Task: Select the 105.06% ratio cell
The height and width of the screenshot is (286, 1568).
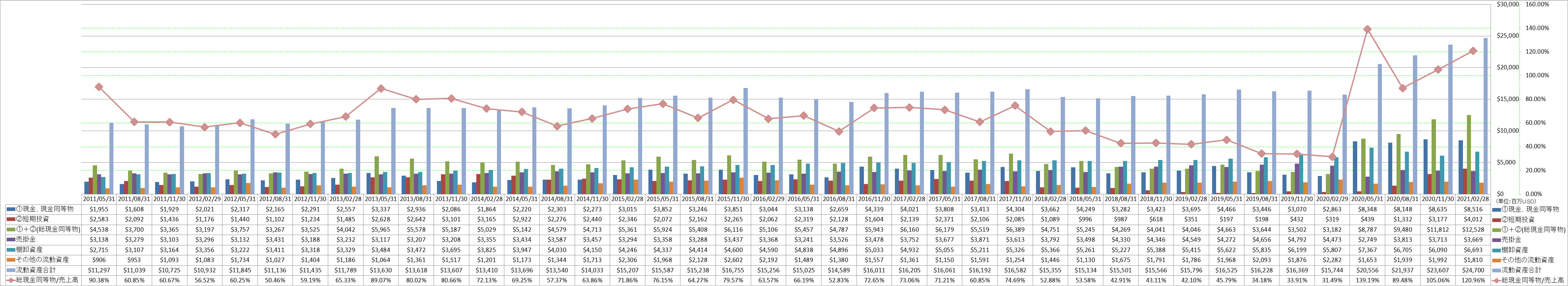Action: (1438, 281)
